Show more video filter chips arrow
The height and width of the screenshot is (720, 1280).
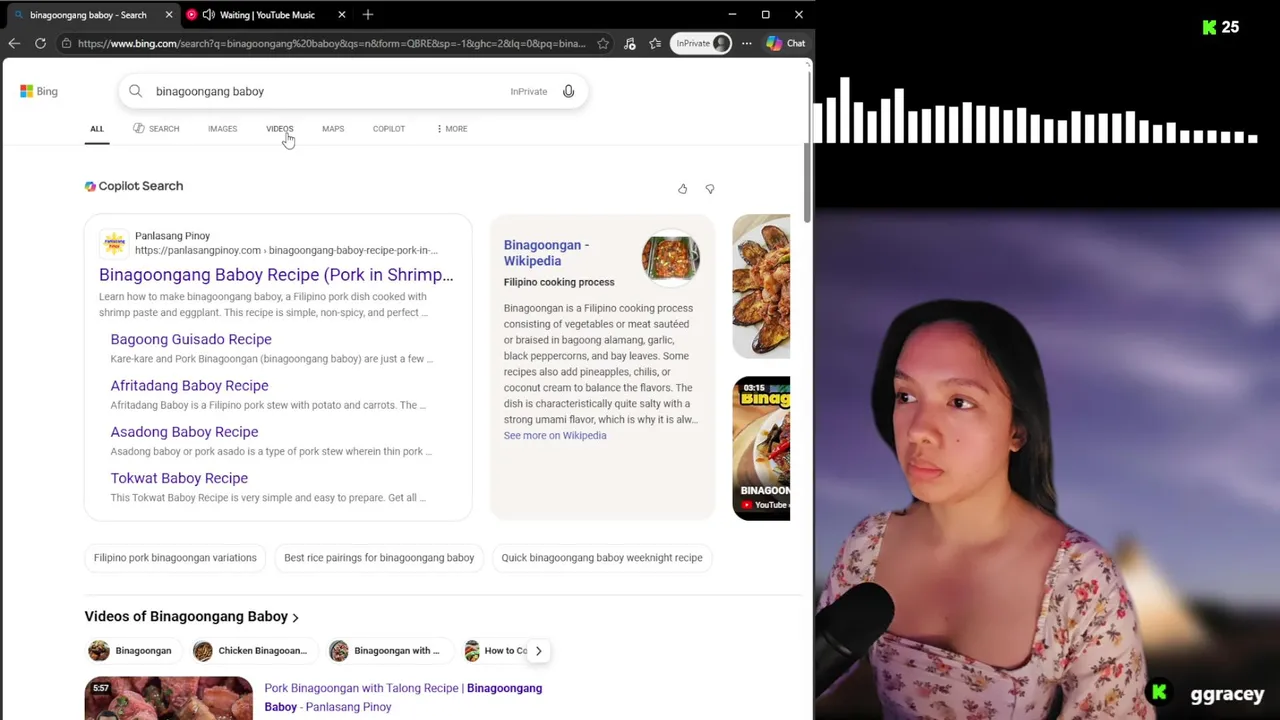(x=538, y=651)
